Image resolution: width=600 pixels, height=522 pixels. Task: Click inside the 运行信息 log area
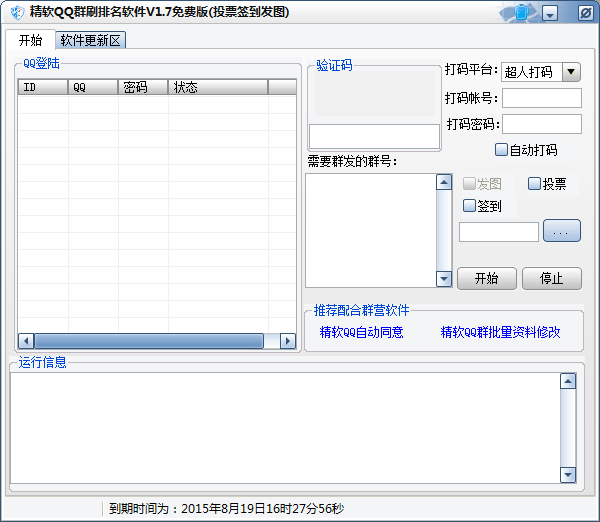point(285,428)
